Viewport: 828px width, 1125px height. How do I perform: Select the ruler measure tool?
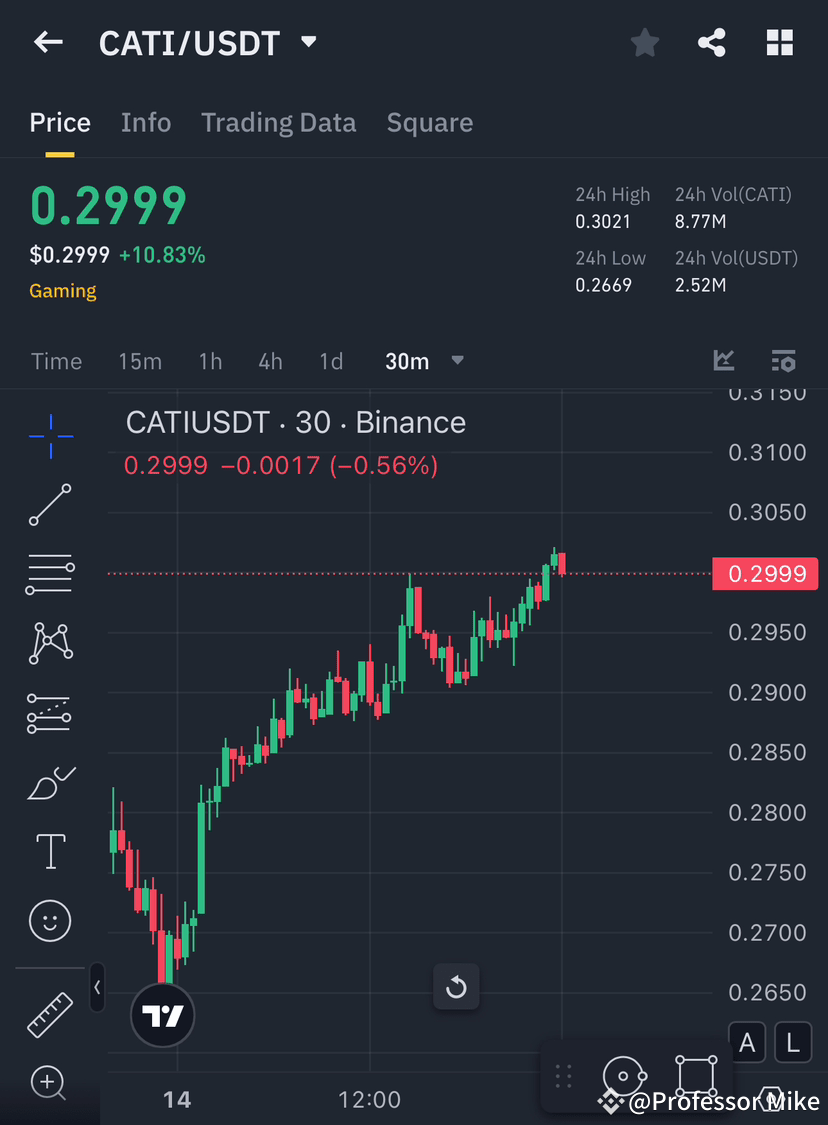[x=50, y=1014]
